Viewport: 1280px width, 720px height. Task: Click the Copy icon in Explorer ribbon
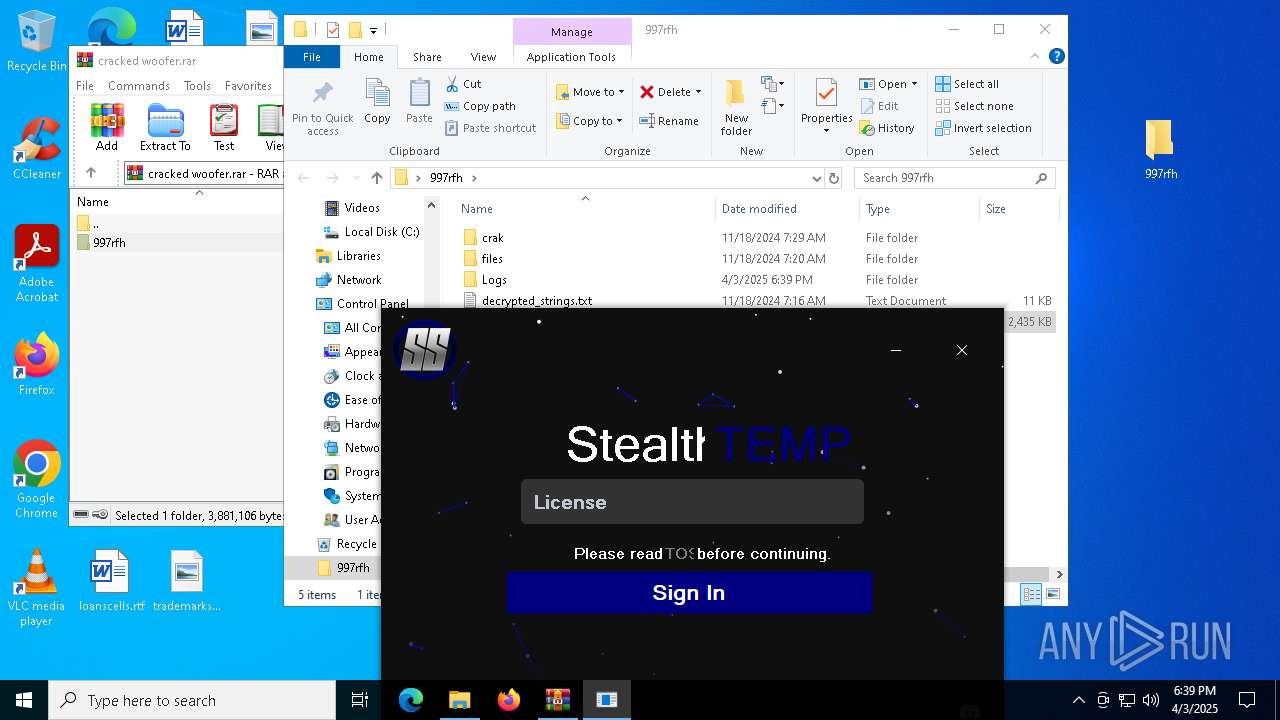coord(377,101)
